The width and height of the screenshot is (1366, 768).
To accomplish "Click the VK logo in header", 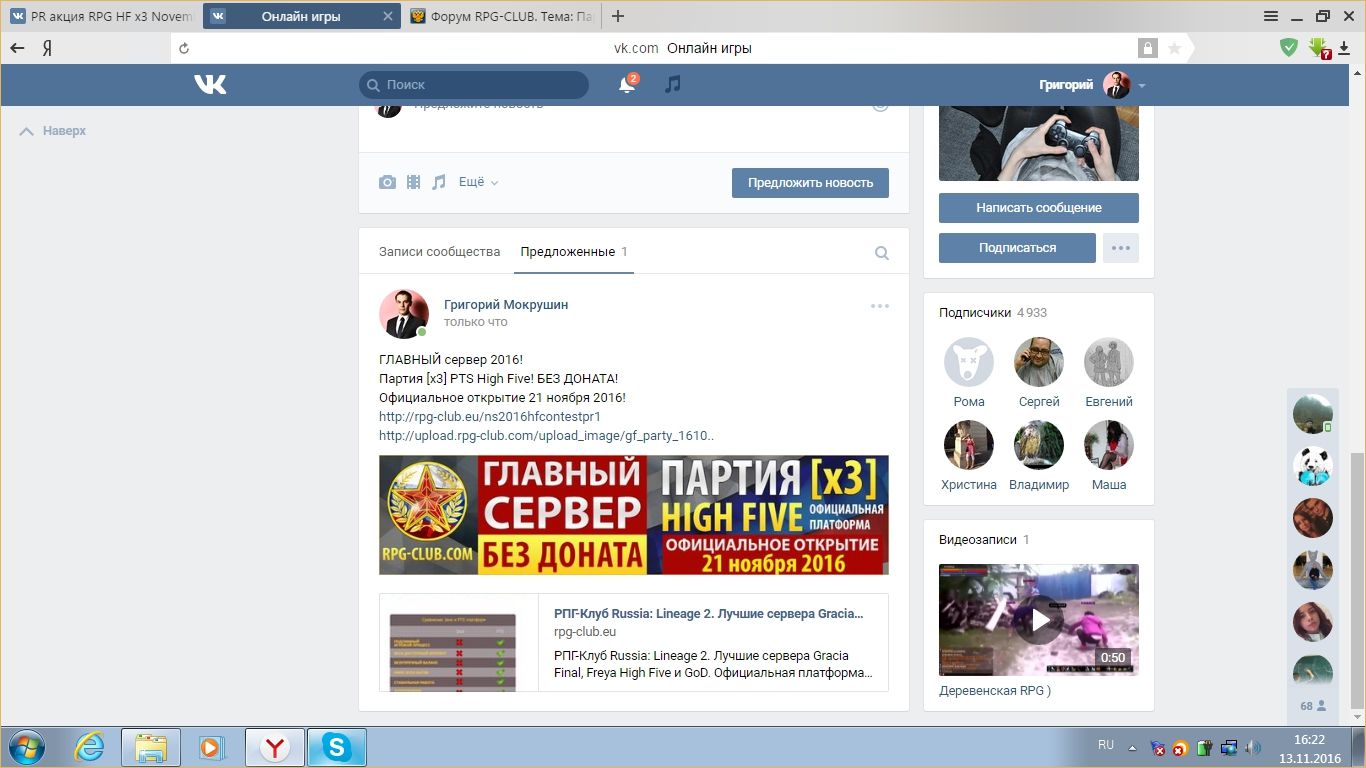I will coord(210,85).
